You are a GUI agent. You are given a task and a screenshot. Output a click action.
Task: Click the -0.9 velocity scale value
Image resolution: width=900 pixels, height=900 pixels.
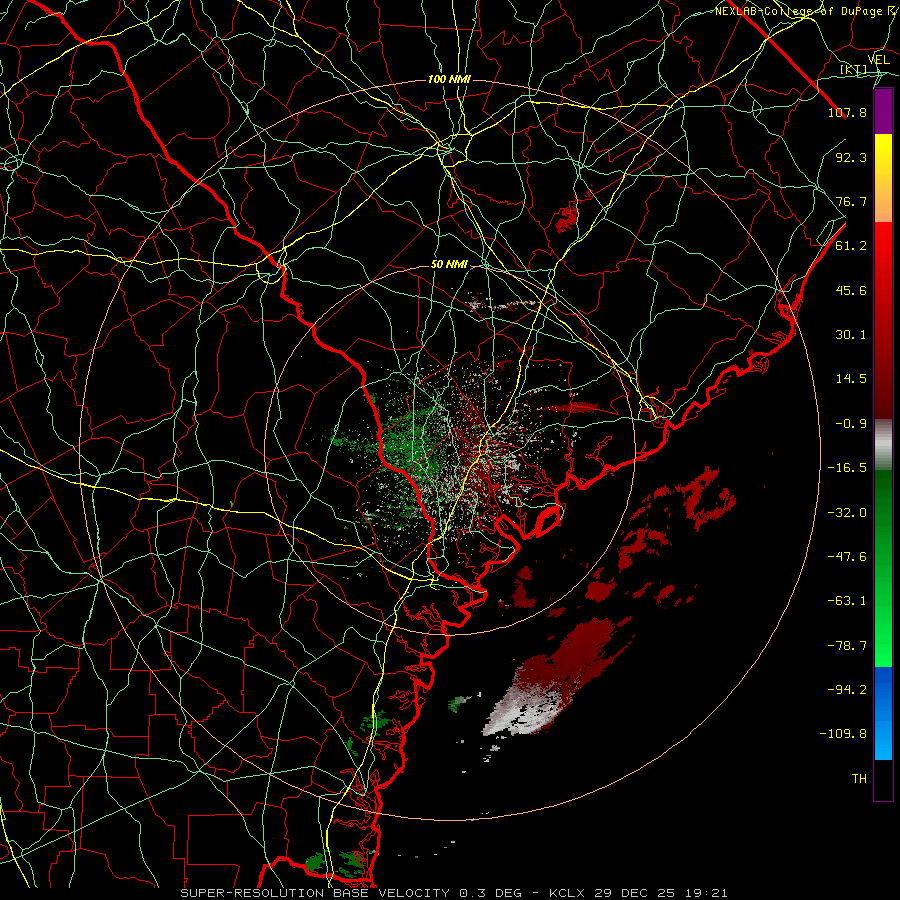[x=851, y=424]
